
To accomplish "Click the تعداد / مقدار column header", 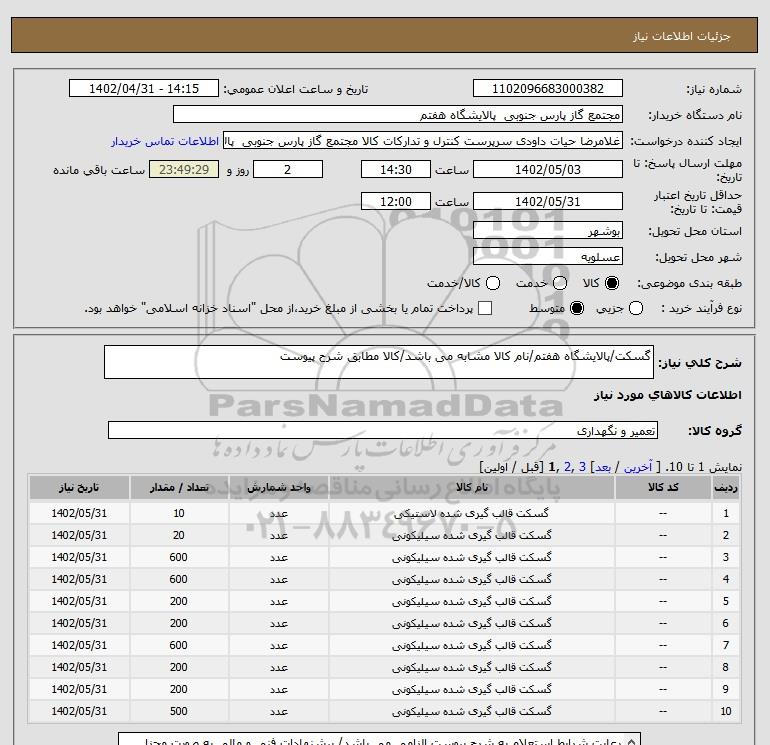I will pyautogui.click(x=179, y=487).
